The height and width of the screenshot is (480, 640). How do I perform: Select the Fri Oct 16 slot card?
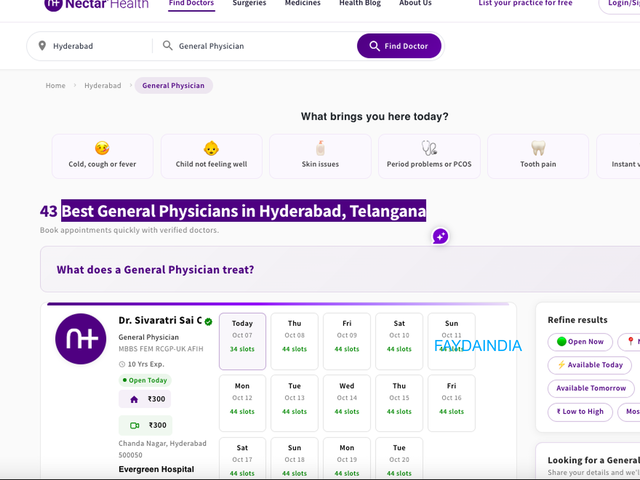(x=451, y=403)
